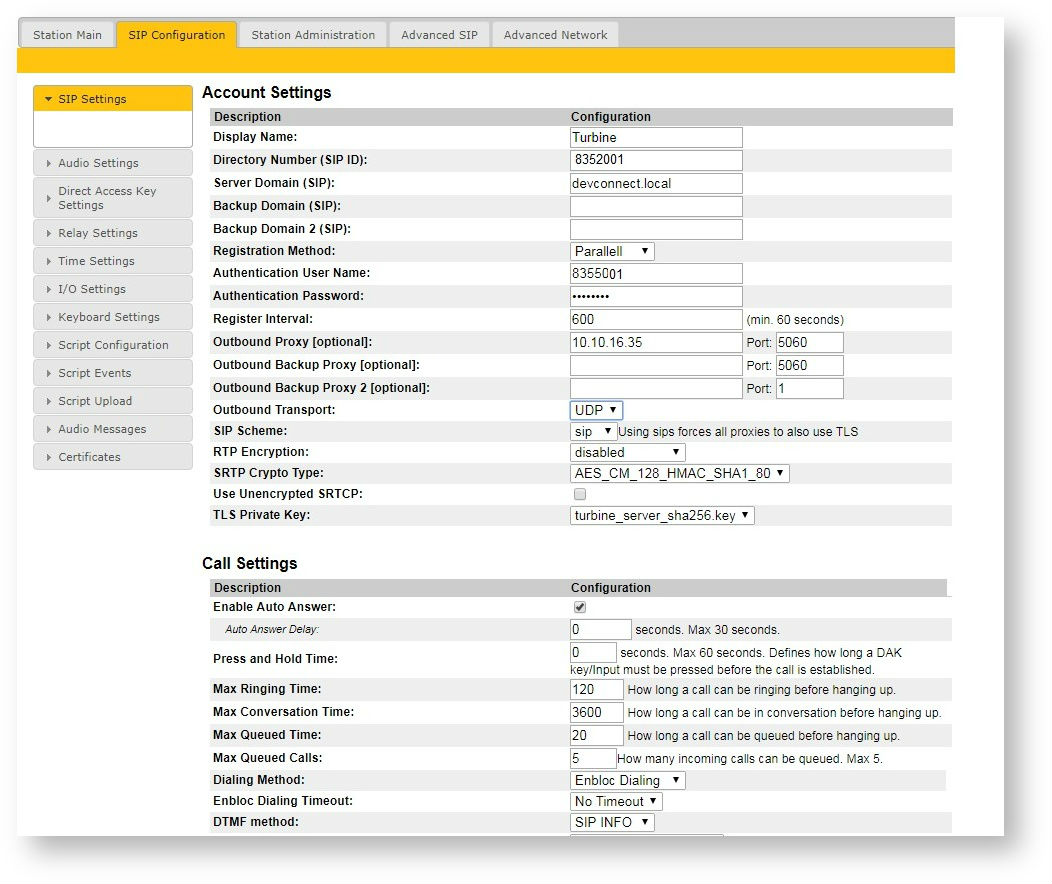
Task: Open the Outbound Transport dropdown
Action: coord(595,410)
